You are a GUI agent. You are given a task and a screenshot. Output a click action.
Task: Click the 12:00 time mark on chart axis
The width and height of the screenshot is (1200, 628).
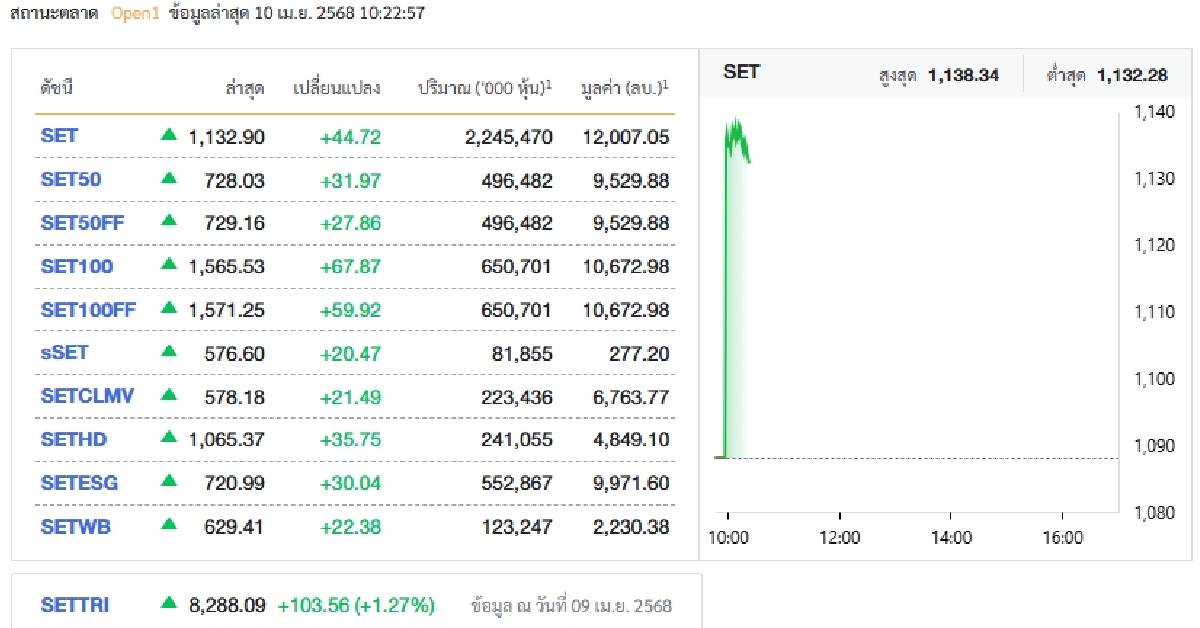(839, 538)
